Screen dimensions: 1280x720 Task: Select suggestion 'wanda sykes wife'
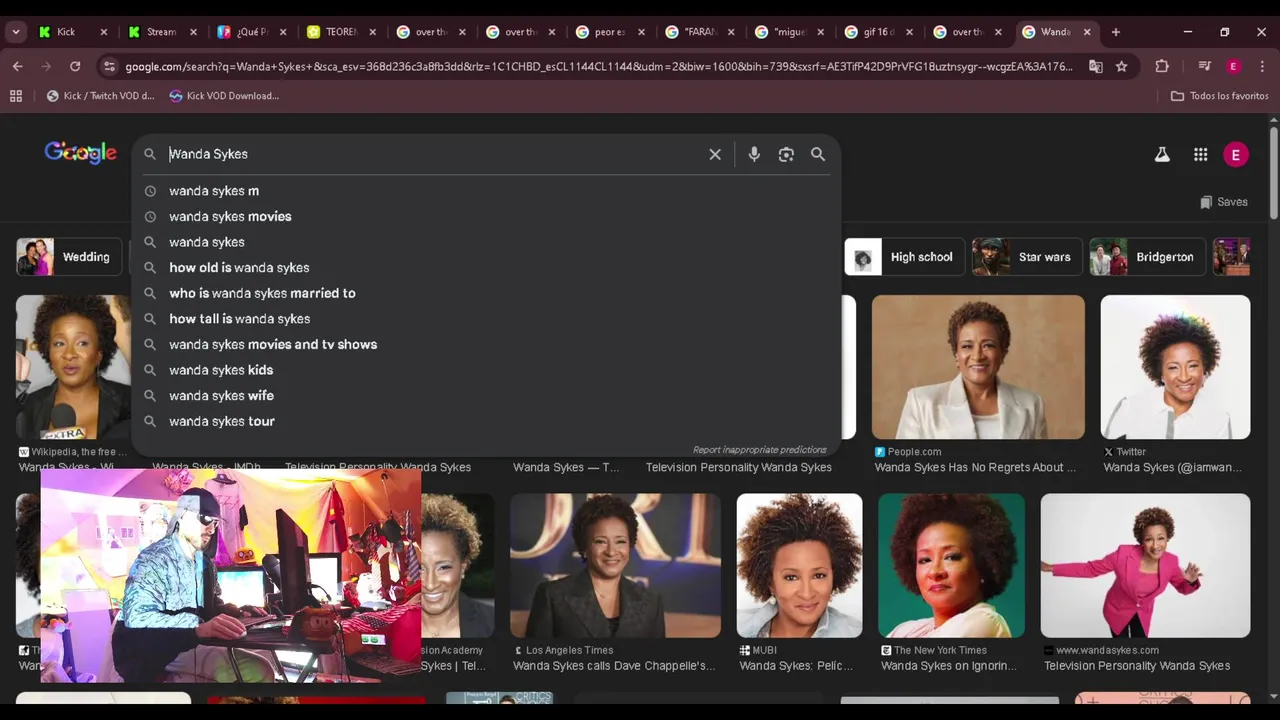(485, 395)
